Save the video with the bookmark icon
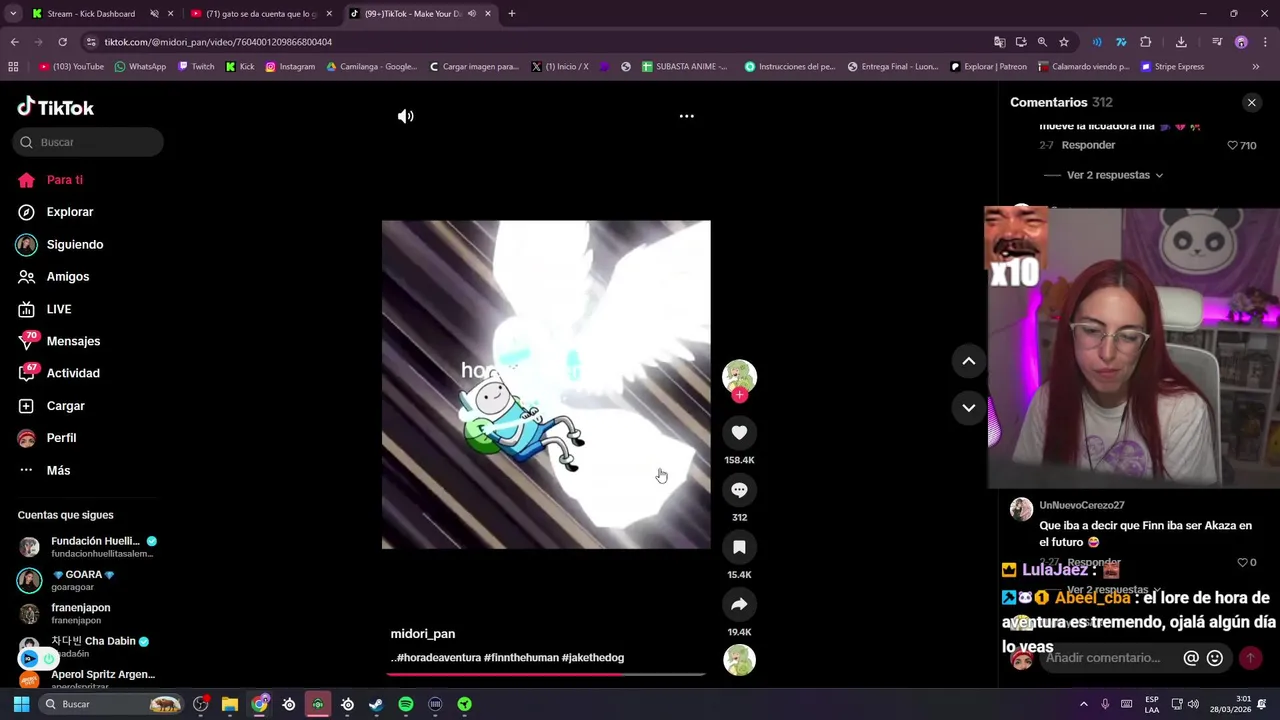Image resolution: width=1280 pixels, height=720 pixels. click(739, 547)
